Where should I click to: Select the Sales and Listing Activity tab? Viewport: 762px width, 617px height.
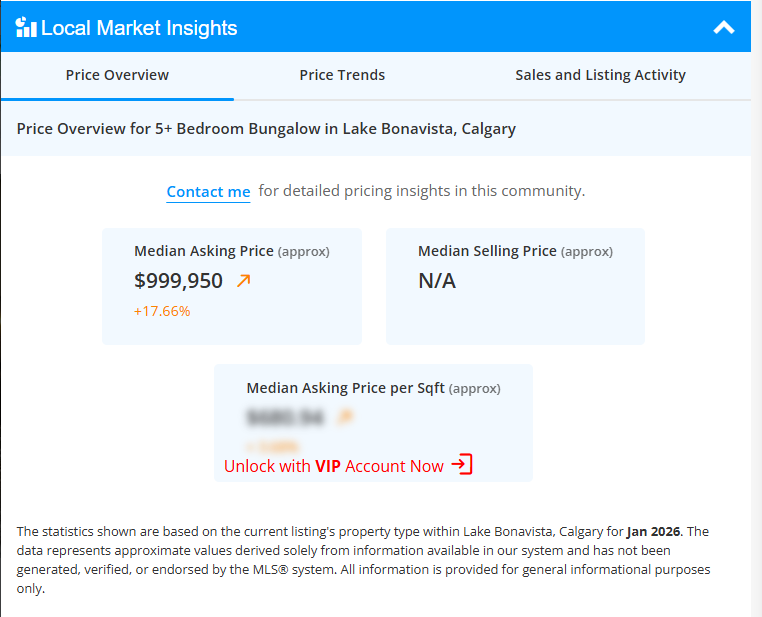click(x=600, y=75)
